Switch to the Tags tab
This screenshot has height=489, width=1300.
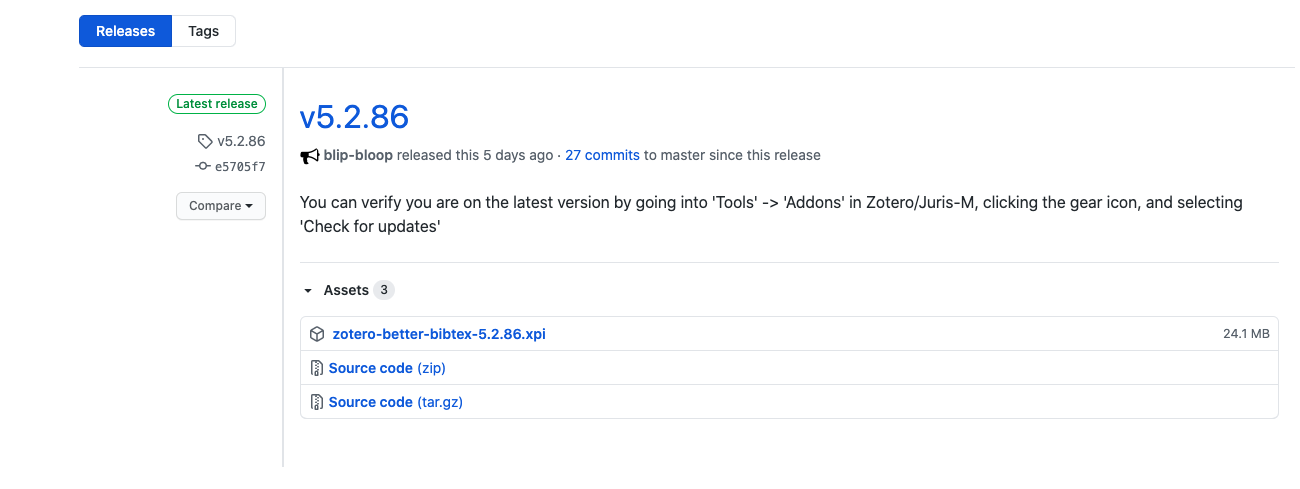(203, 31)
